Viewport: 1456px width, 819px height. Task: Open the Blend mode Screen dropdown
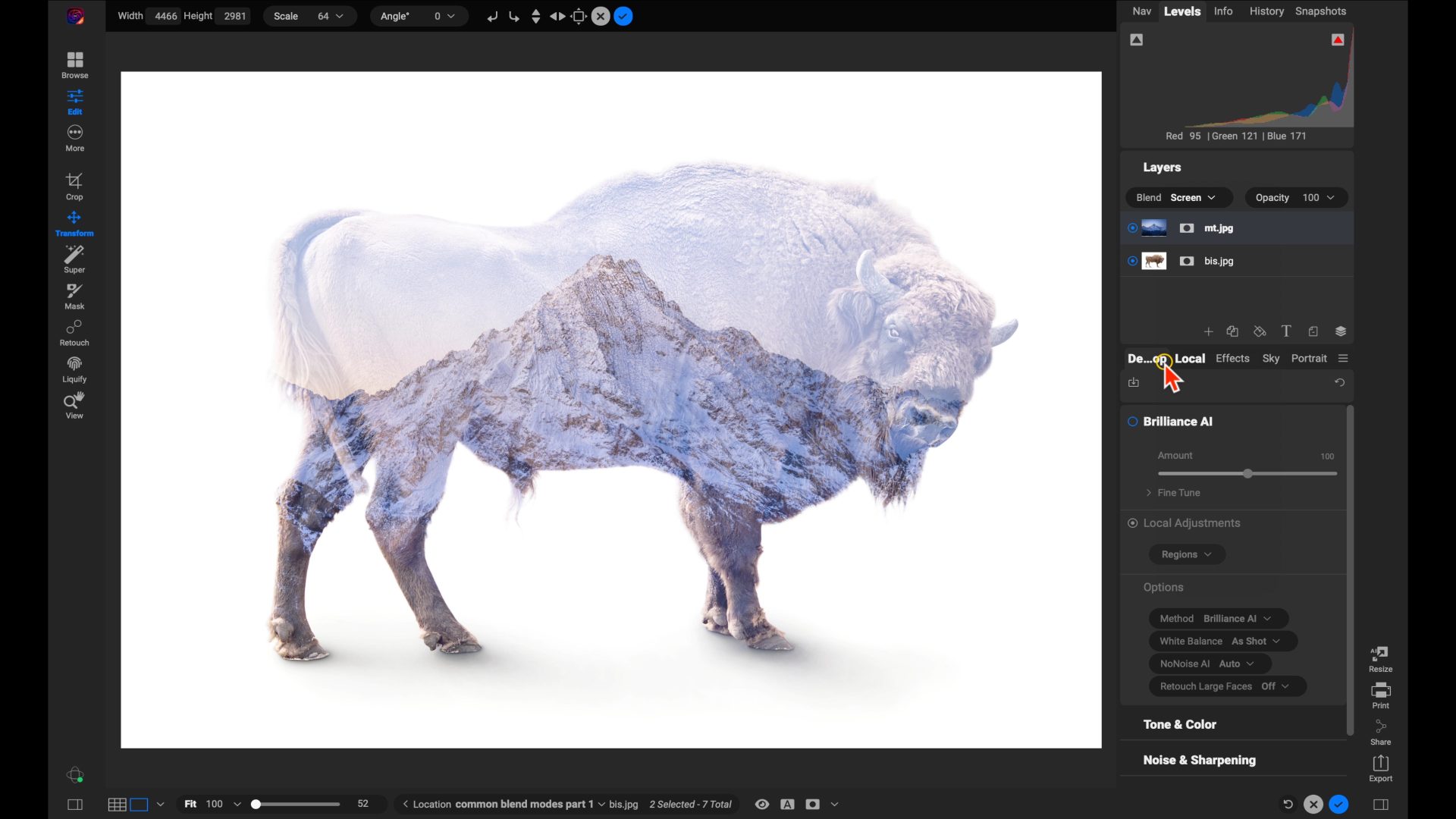pos(1179,198)
